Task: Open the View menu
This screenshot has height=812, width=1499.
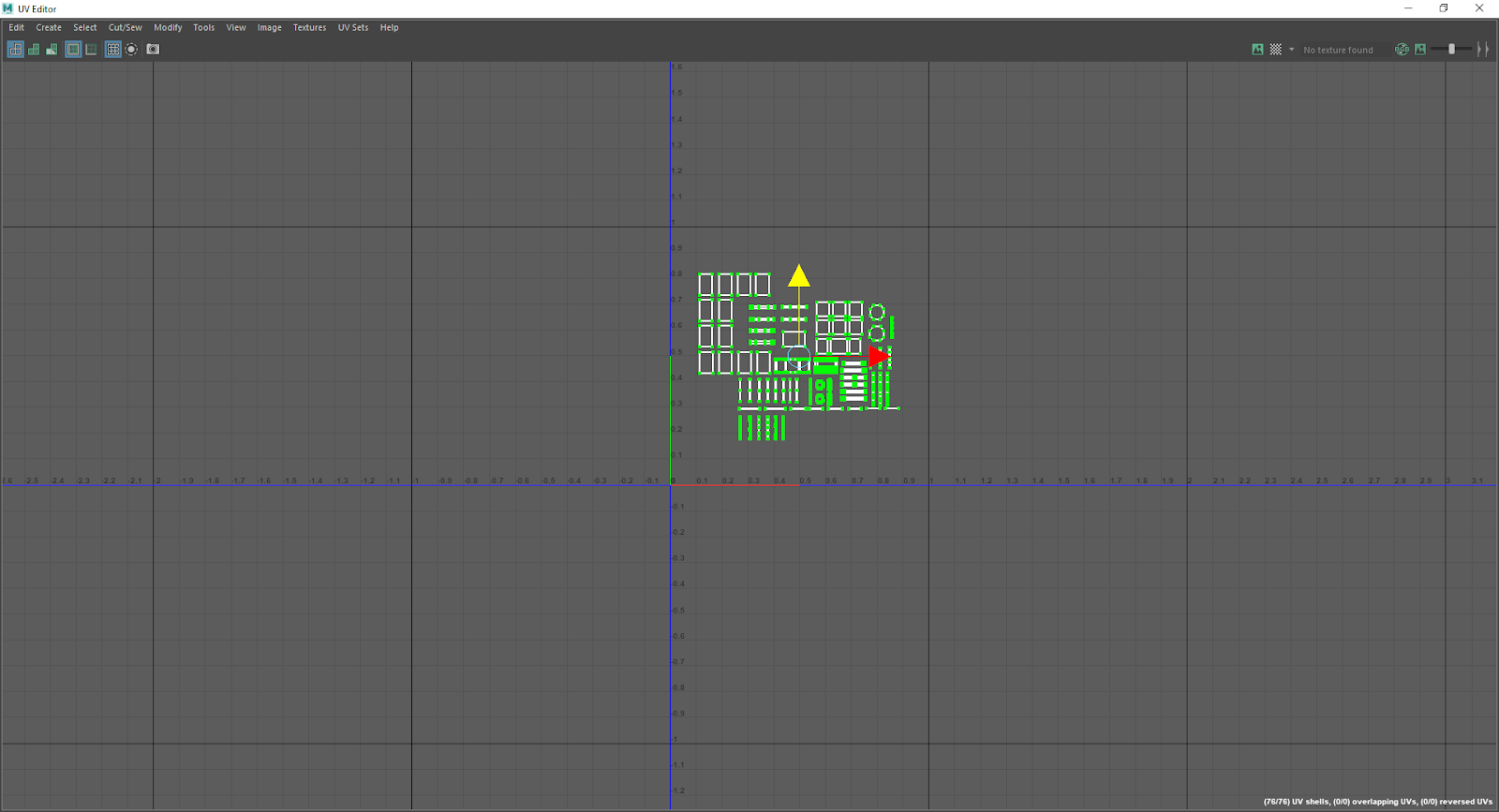Action: pyautogui.click(x=236, y=27)
